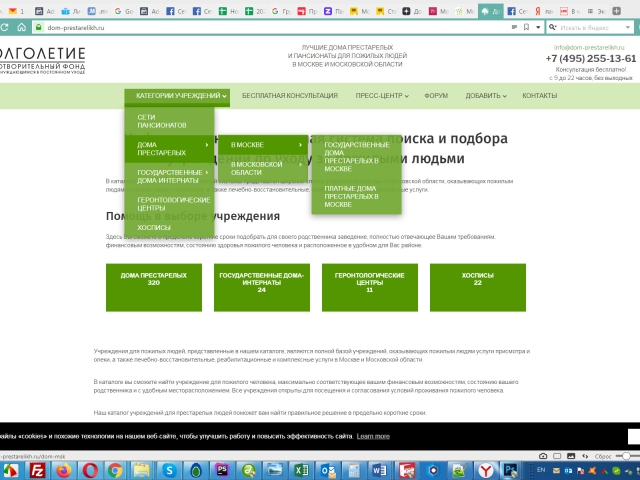640x480 pixels.
Task: Open the Пресс-центр dropdown menu
Action: click(381, 96)
